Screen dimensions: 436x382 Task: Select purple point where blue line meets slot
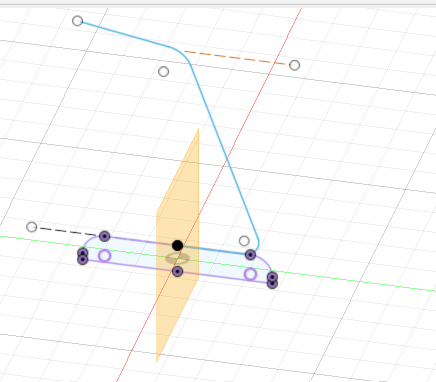(x=250, y=255)
